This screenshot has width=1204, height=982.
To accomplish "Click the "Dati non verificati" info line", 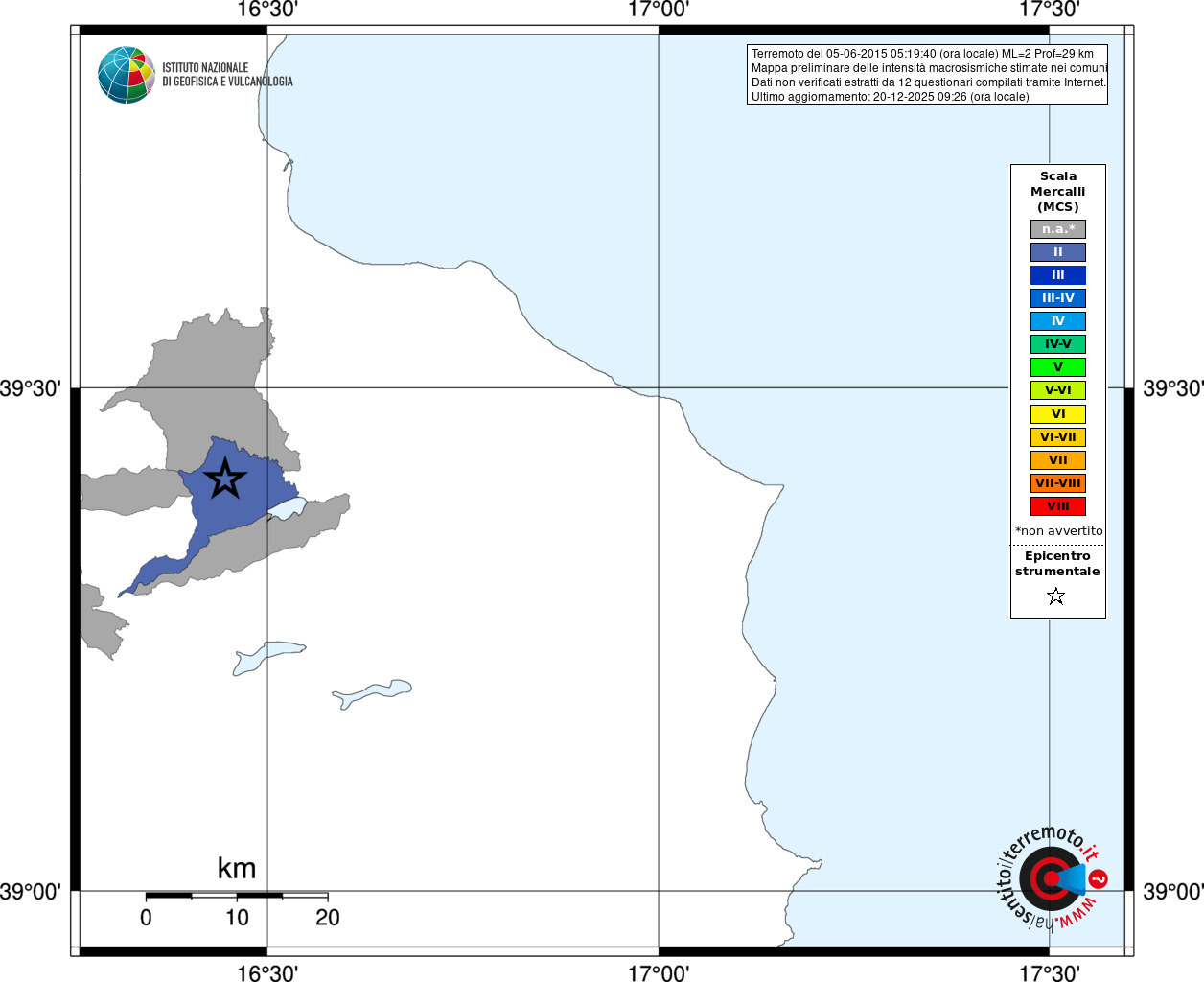I will pyautogui.click(x=928, y=82).
